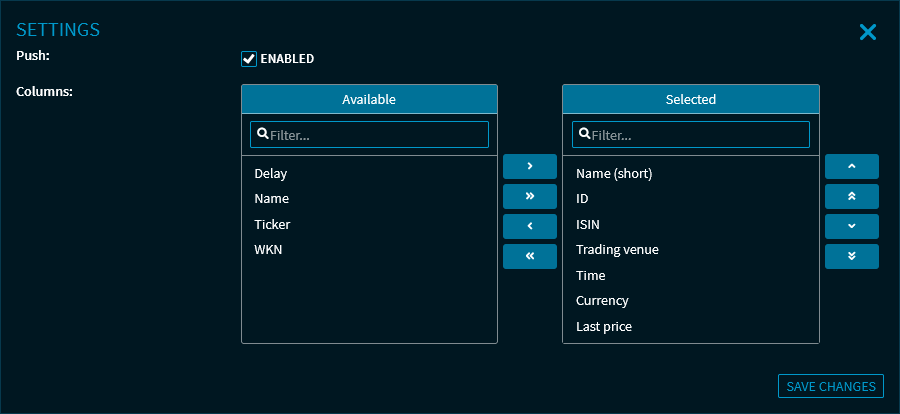Close the Settings dialog with the X
900x414 pixels.
pos(867,32)
